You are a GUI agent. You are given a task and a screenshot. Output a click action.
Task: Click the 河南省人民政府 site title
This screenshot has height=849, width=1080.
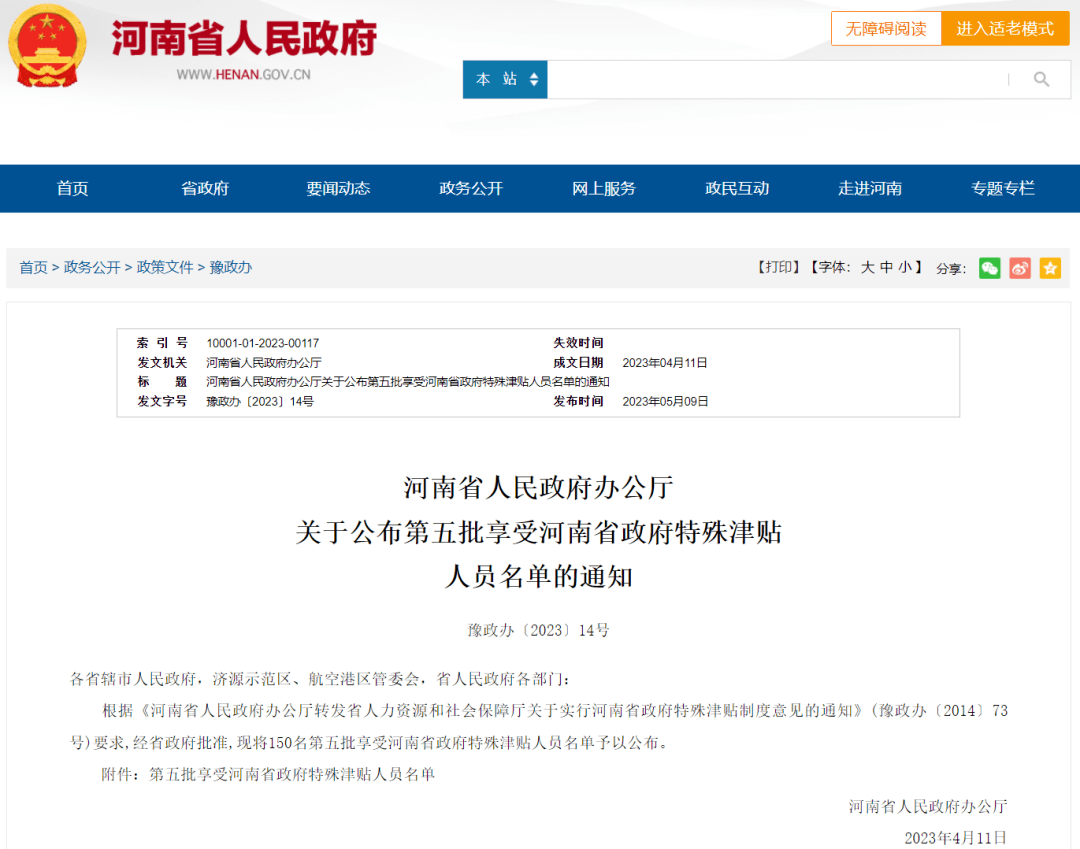click(x=244, y=38)
